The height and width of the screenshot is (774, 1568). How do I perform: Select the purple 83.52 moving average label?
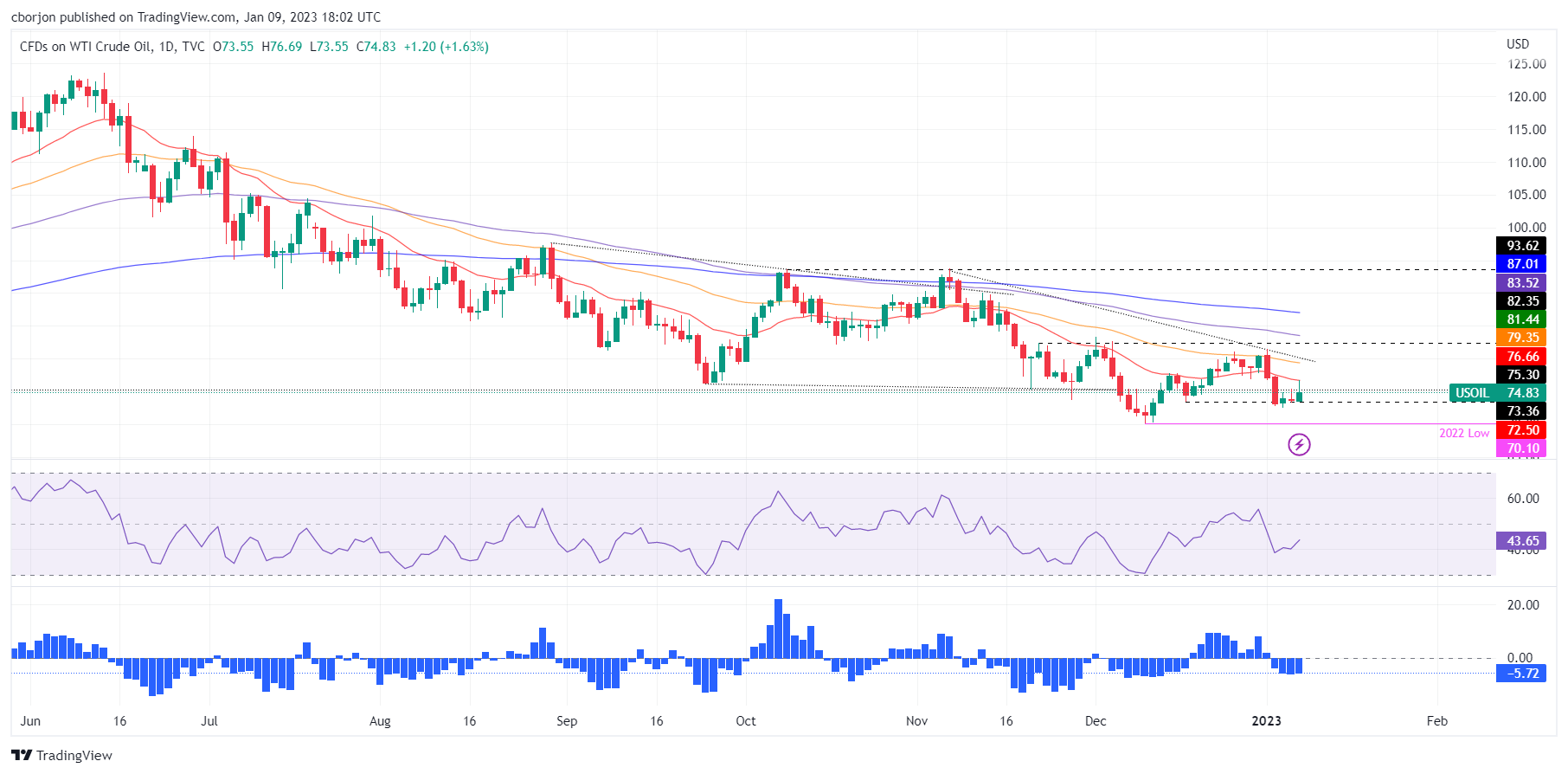(1522, 283)
